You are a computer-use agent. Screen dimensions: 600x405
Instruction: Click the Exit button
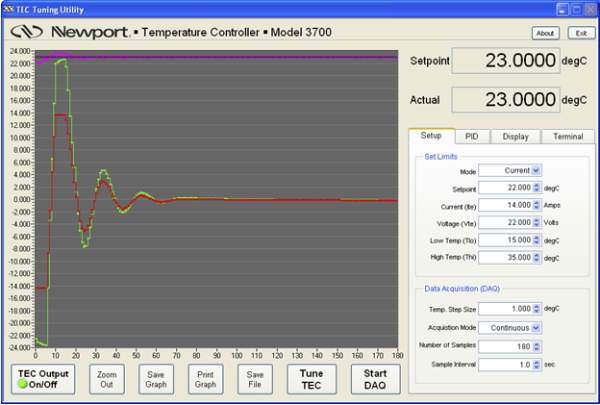tap(578, 33)
